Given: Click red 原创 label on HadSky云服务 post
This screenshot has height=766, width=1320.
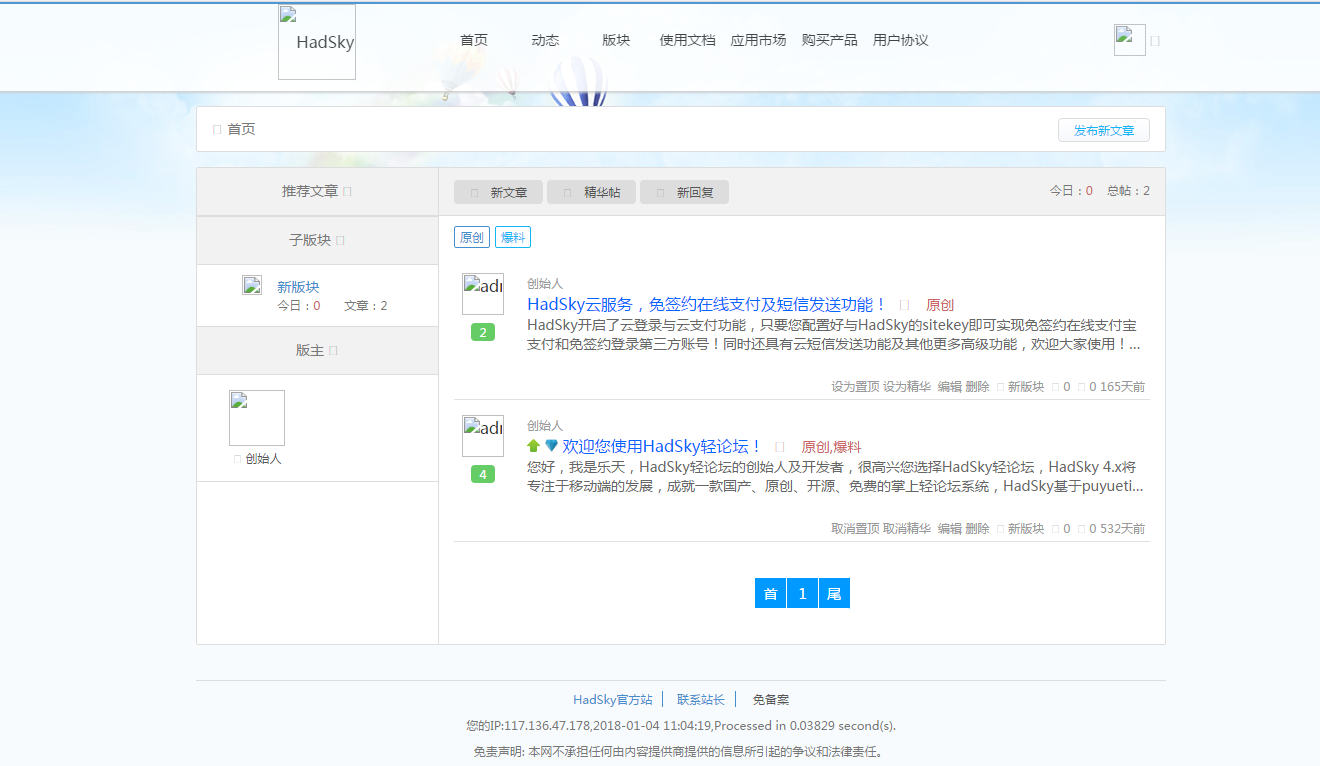Looking at the screenshot, I should [940, 305].
